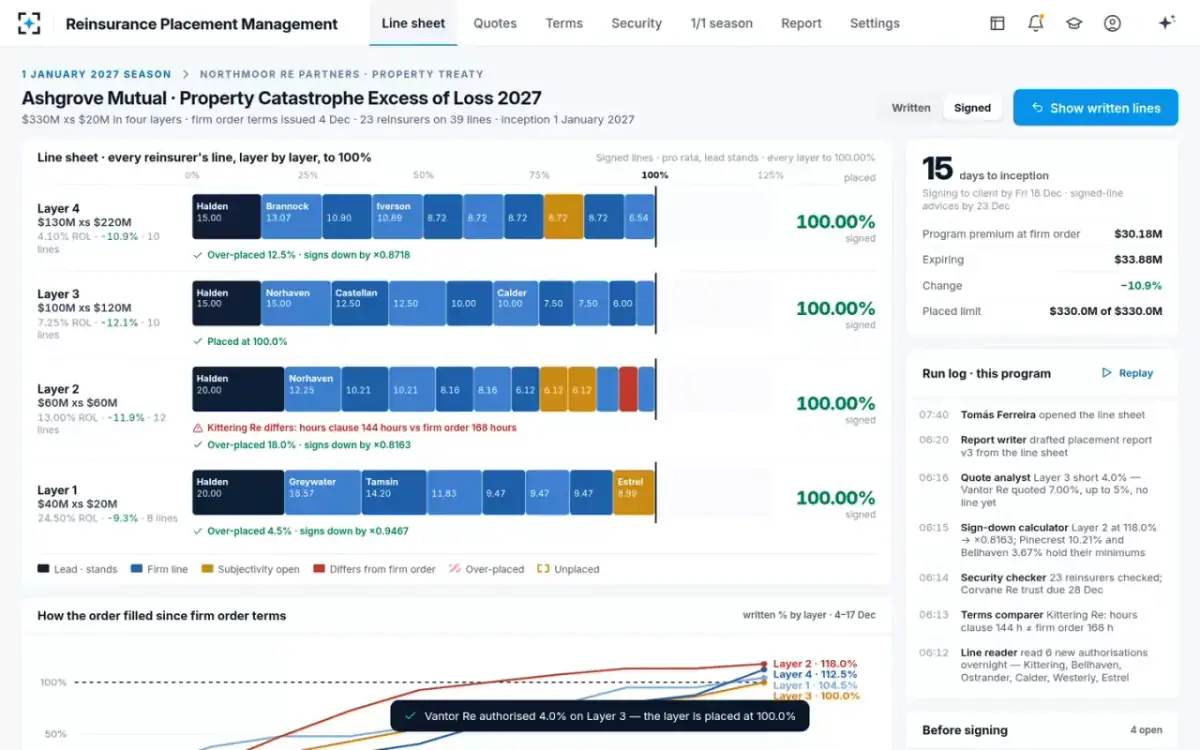Click the Expiring value $33.88M

tap(1138, 260)
